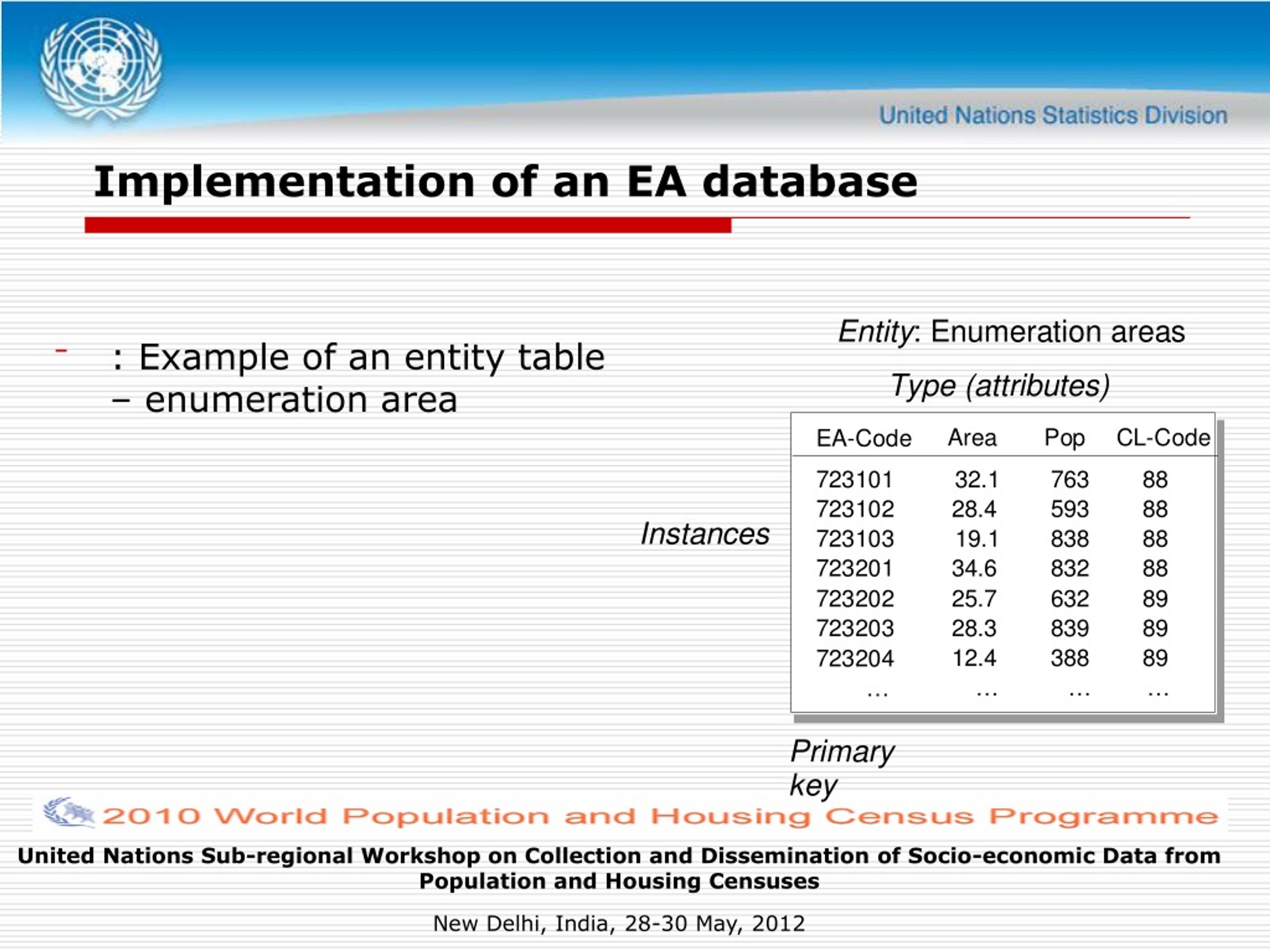
Task: Click population value 763
Action: 1070,480
